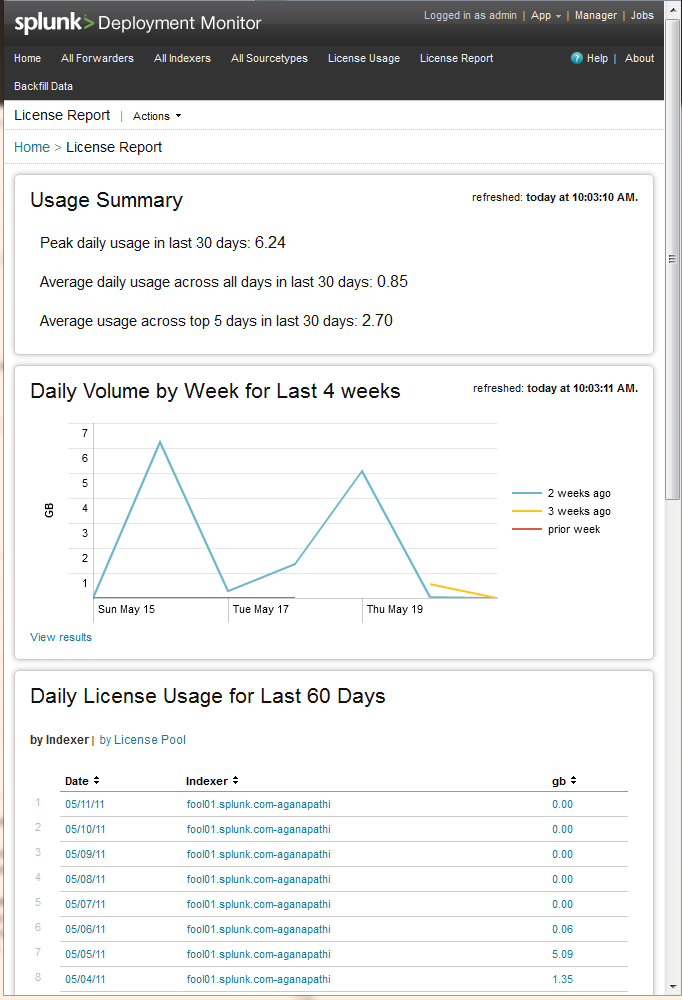
Task: Click date 05/10/11 in table
Action: pos(85,829)
